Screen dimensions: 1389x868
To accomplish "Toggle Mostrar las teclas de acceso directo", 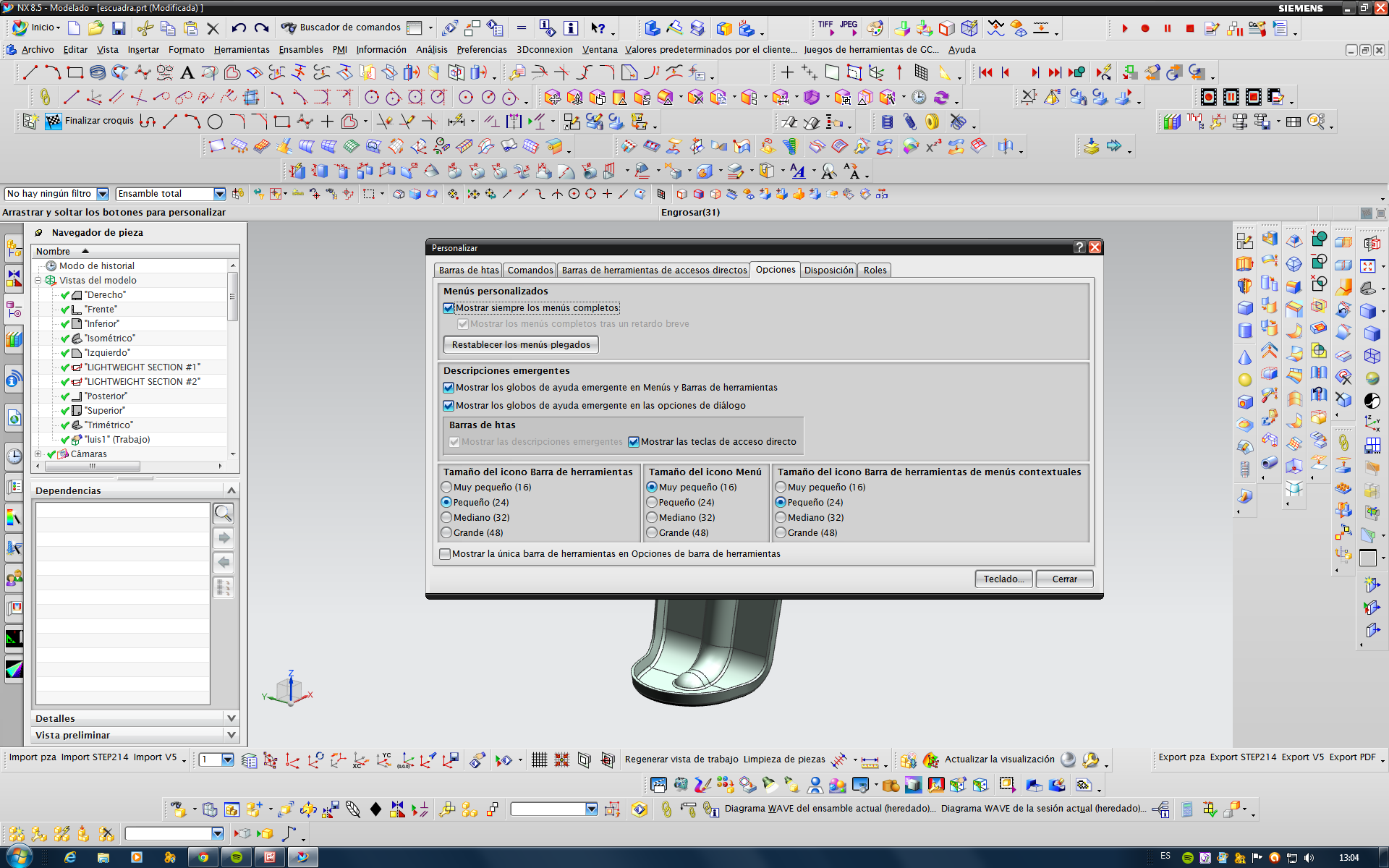I will click(x=634, y=442).
